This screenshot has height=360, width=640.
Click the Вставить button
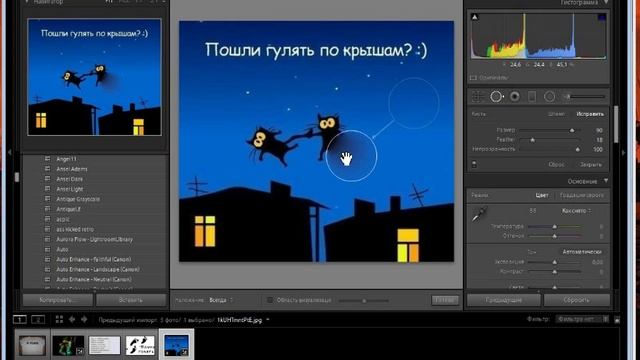pyautogui.click(x=131, y=300)
